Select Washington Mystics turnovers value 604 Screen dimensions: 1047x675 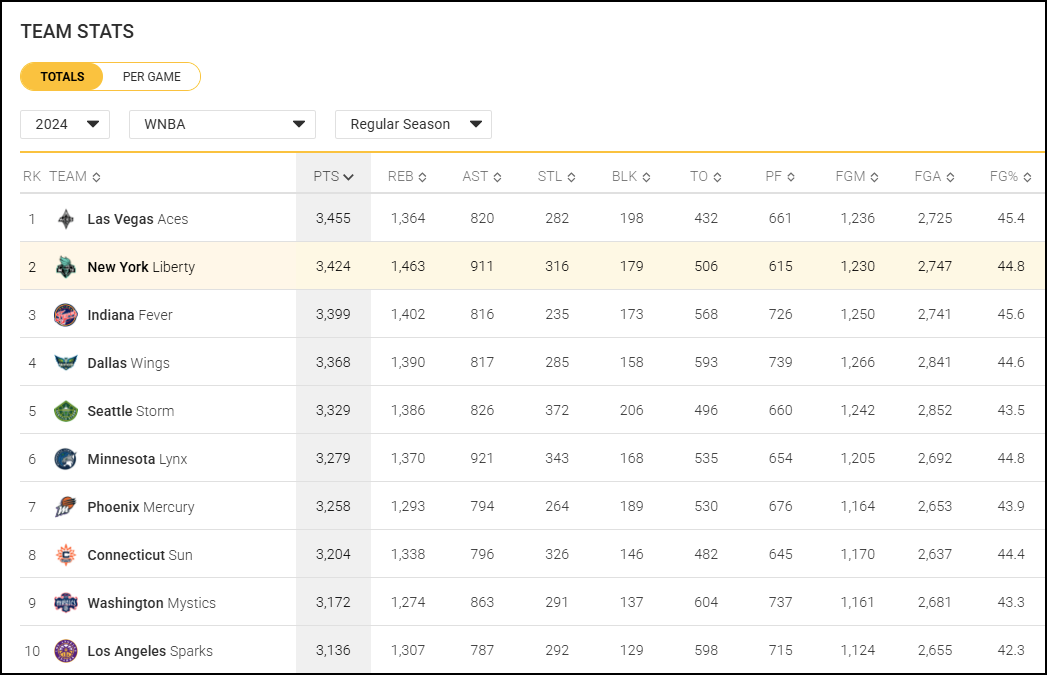[706, 602]
